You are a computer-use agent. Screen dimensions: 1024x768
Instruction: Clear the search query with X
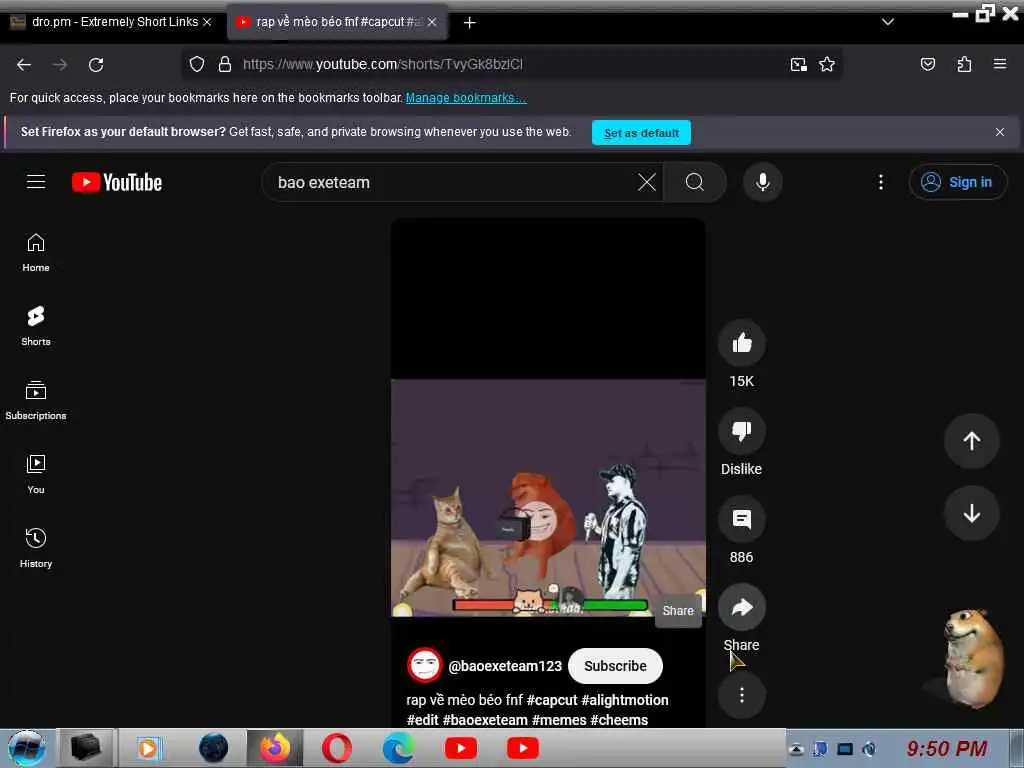pos(647,182)
